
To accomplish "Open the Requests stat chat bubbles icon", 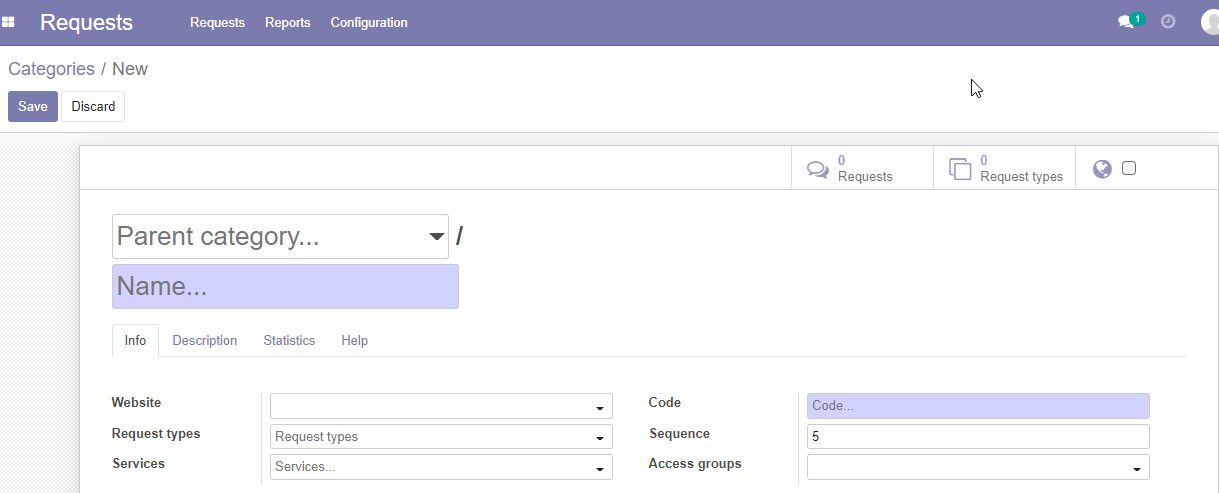I will point(818,169).
